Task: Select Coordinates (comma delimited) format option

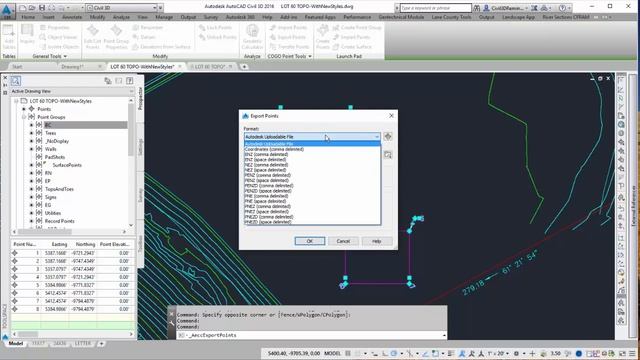Action: (x=274, y=149)
